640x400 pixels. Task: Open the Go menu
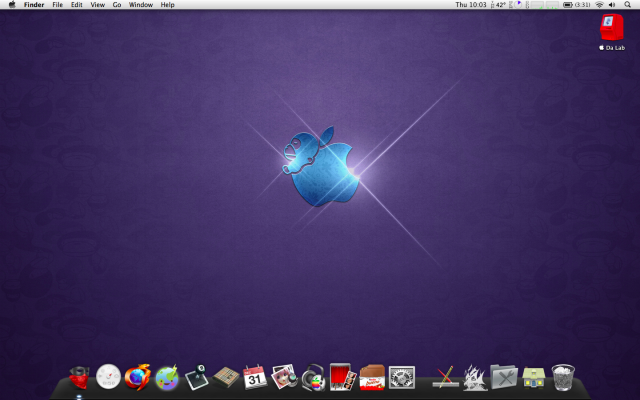pos(117,5)
